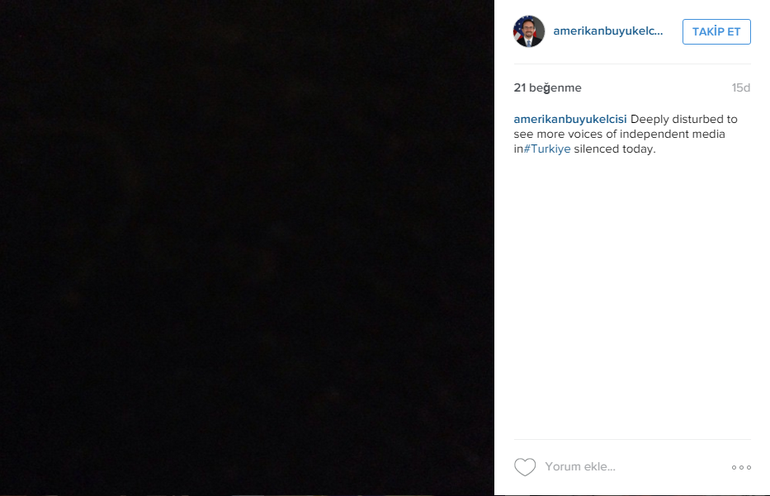Open the three-dot more options menu

(x=741, y=467)
